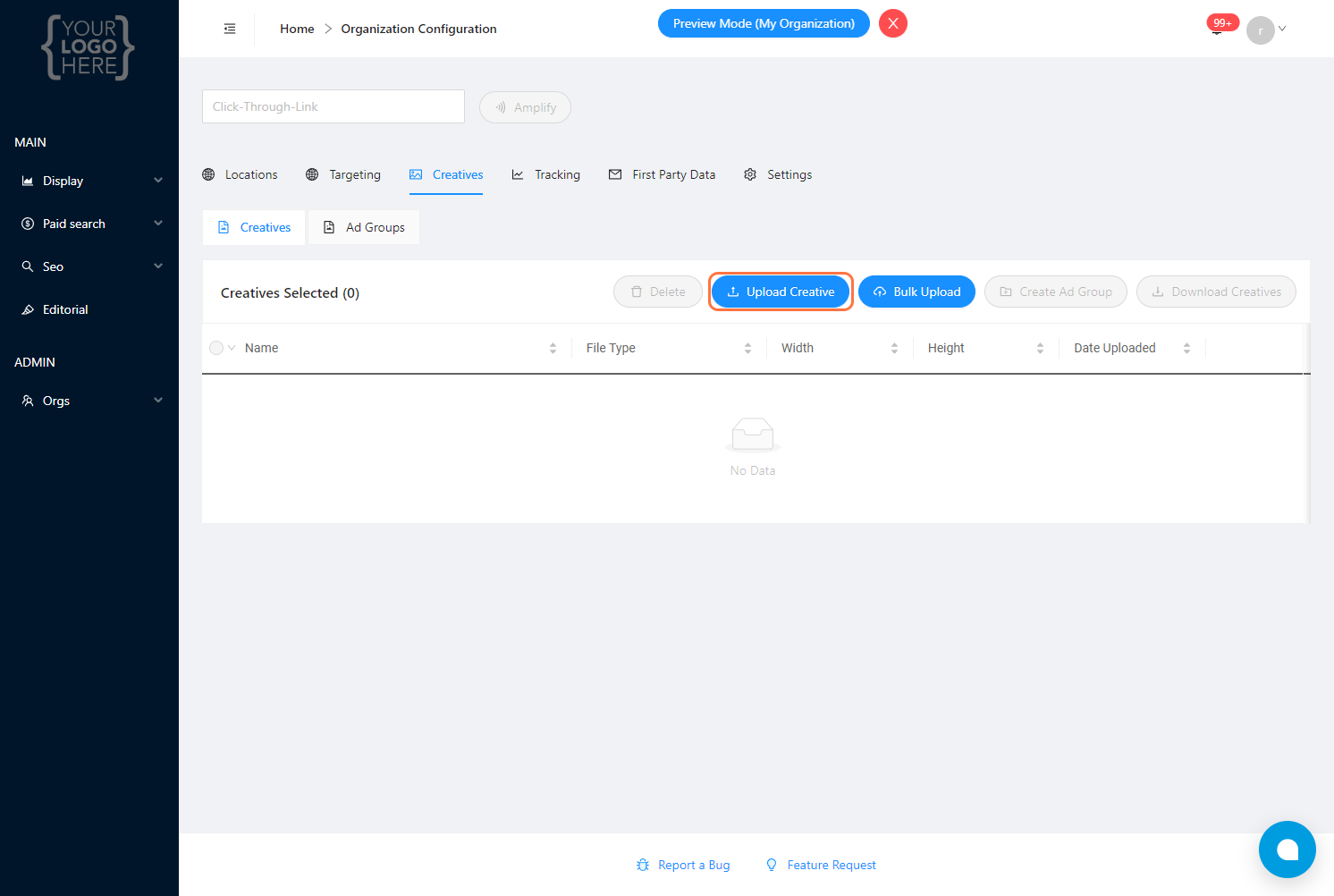
Task: Click the Orgs people icon
Action: (28, 401)
